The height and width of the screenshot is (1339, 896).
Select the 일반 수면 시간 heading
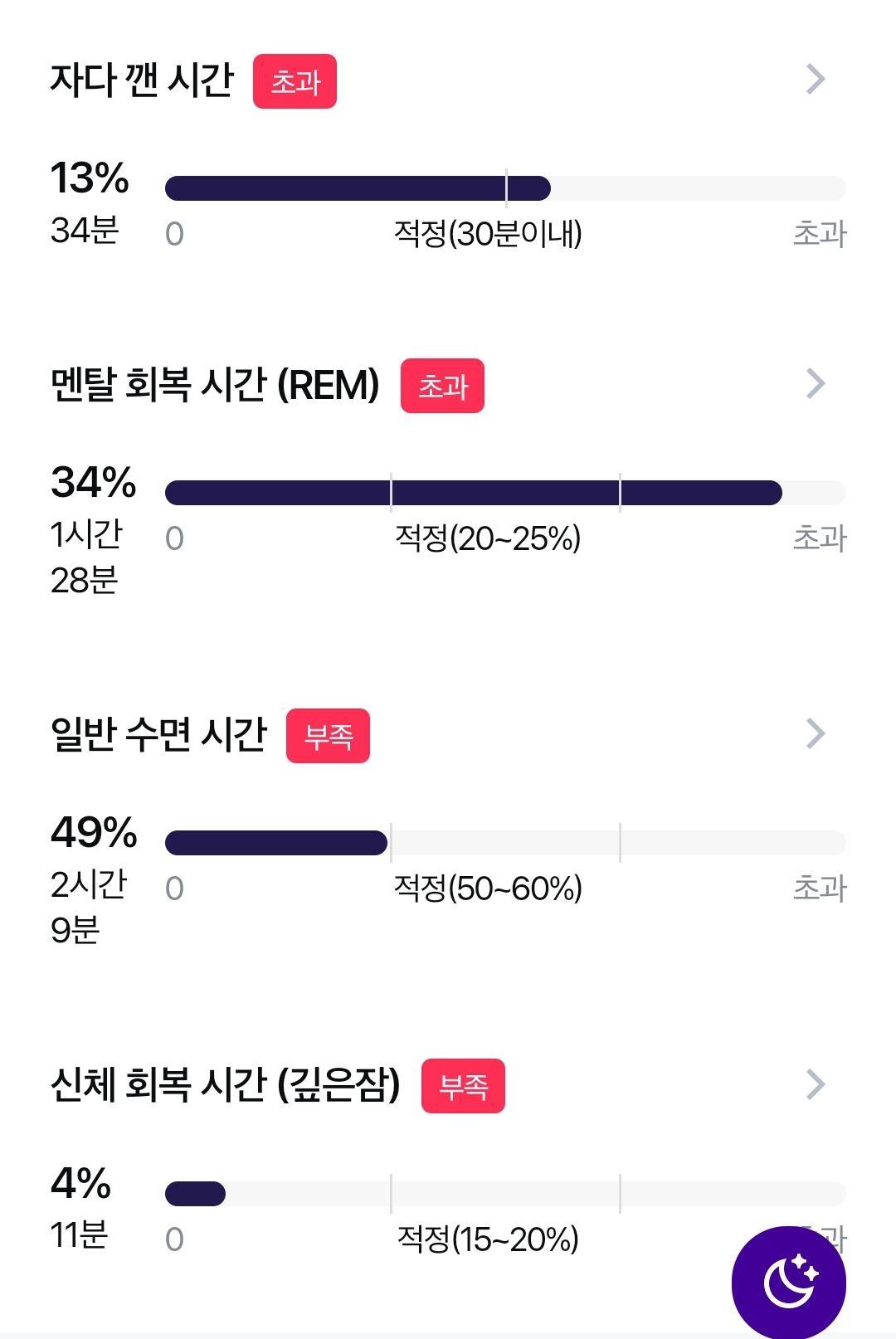[x=158, y=735]
